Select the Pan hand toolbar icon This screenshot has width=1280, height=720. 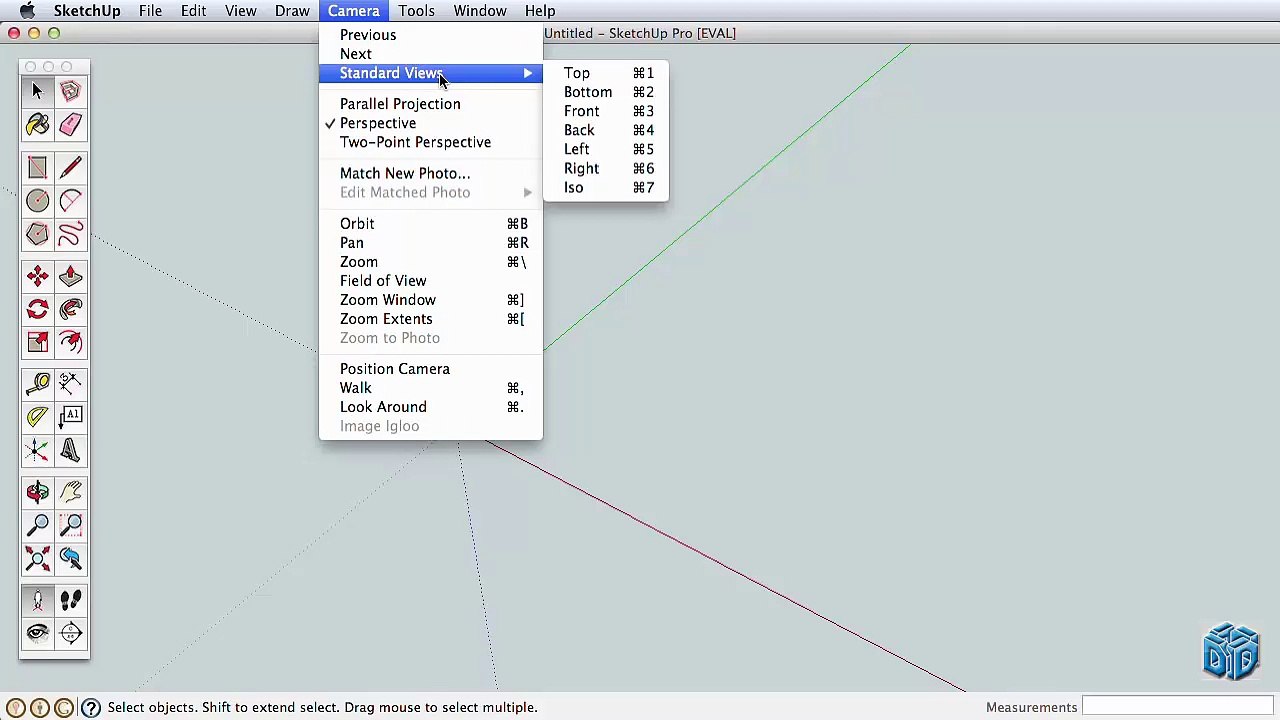coord(70,492)
